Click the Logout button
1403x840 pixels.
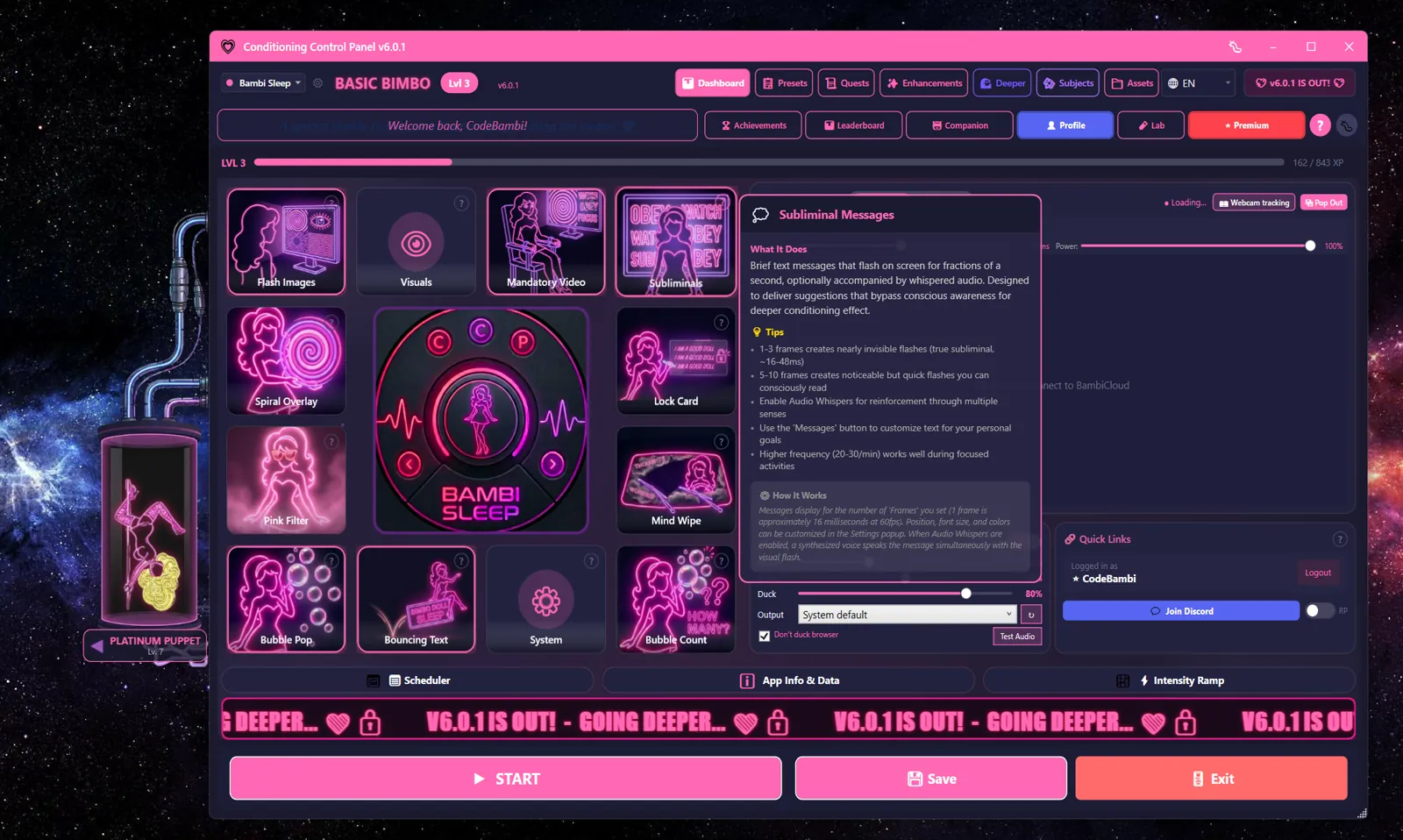[1317, 573]
